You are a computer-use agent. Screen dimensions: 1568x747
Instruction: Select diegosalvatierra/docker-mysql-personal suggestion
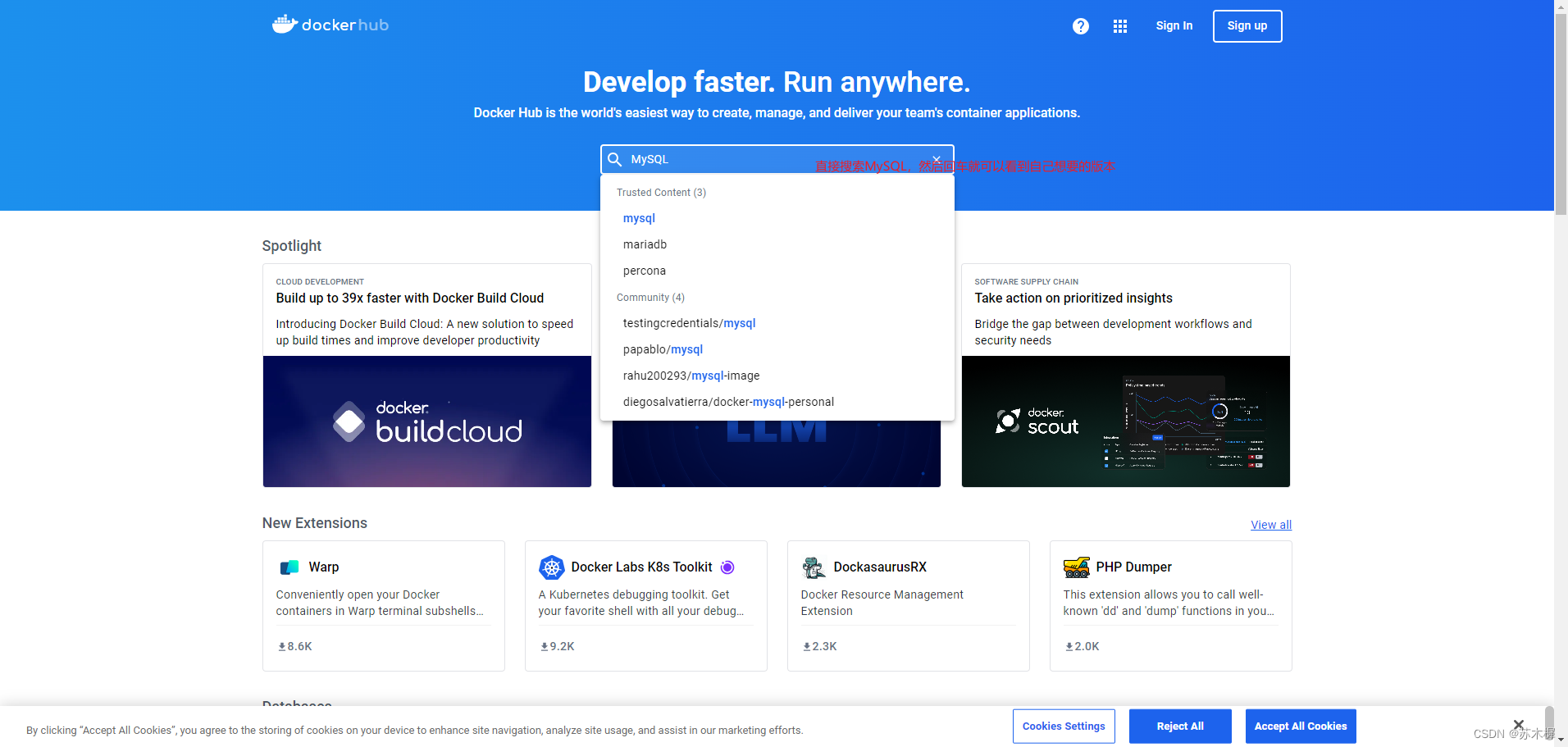pyautogui.click(x=728, y=402)
